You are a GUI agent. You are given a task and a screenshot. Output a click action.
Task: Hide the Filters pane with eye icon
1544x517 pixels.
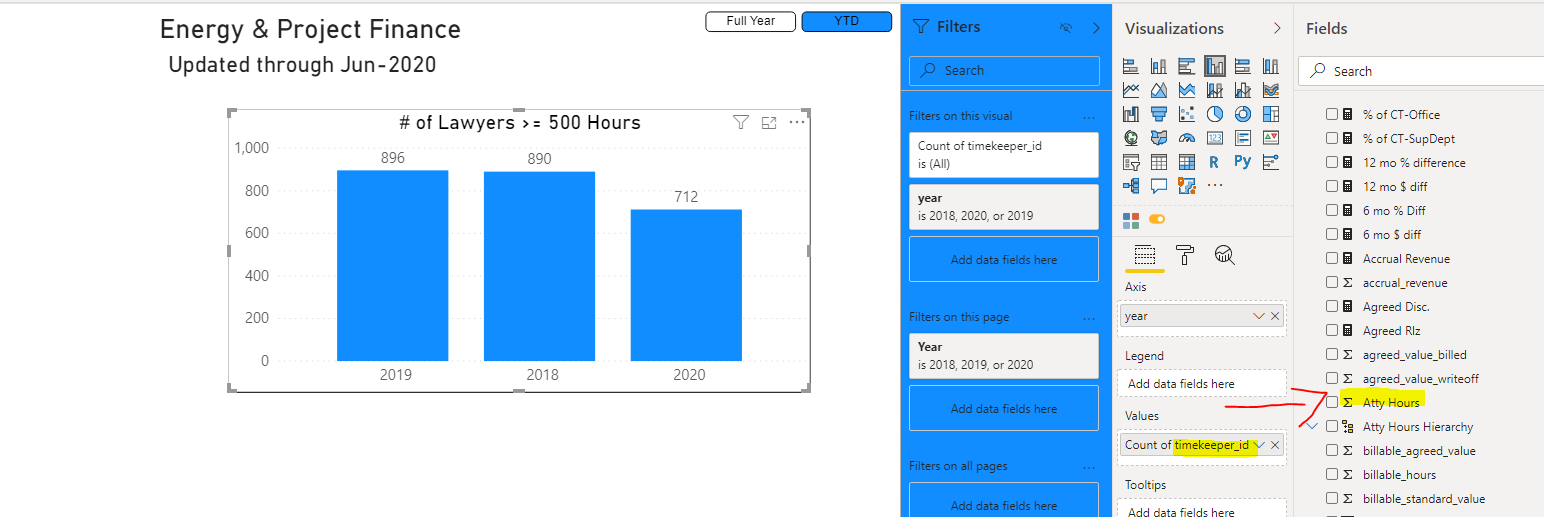coord(1066,28)
